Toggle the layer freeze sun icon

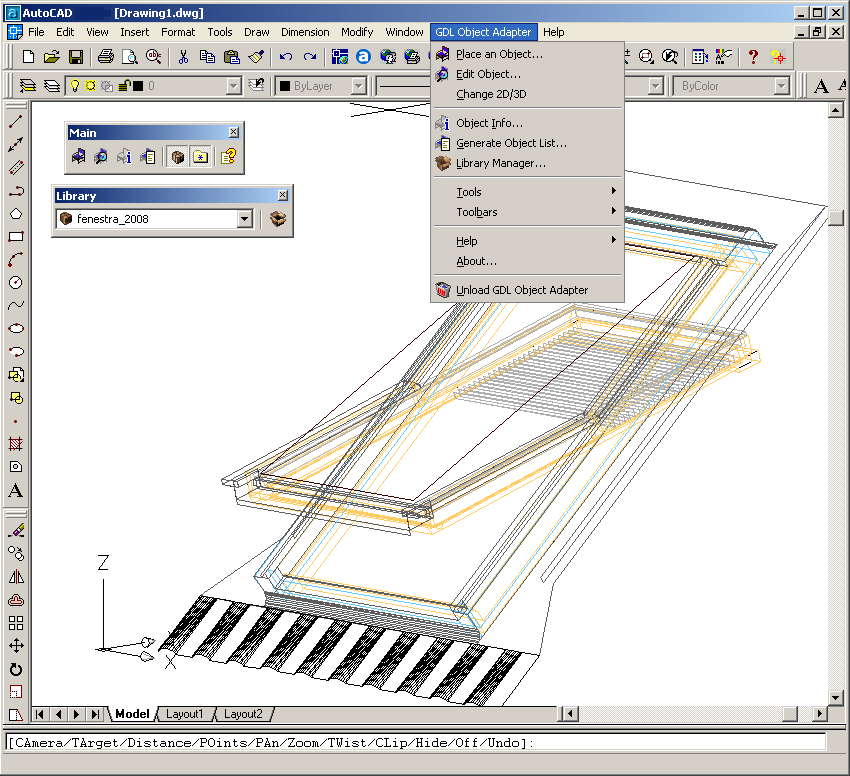pyautogui.click(x=91, y=86)
